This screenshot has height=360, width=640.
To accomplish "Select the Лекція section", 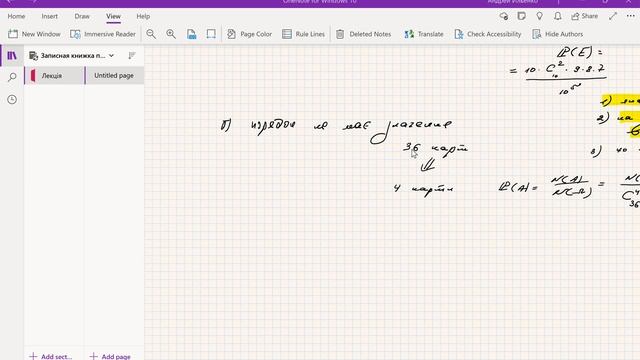I will pyautogui.click(x=54, y=76).
